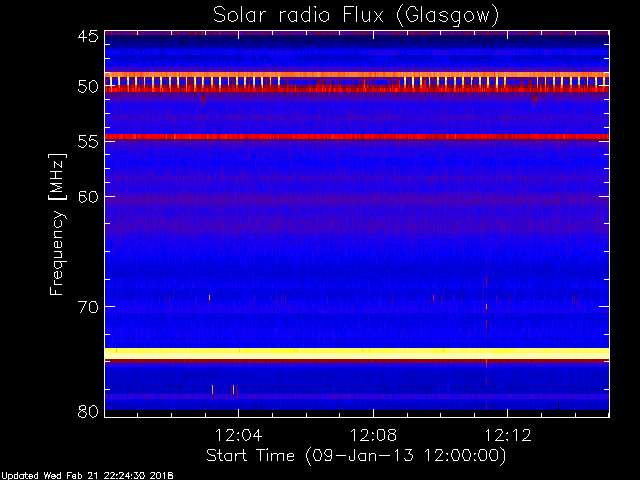
Task: Click the 70 MHz frequency label
Action: [x=88, y=307]
